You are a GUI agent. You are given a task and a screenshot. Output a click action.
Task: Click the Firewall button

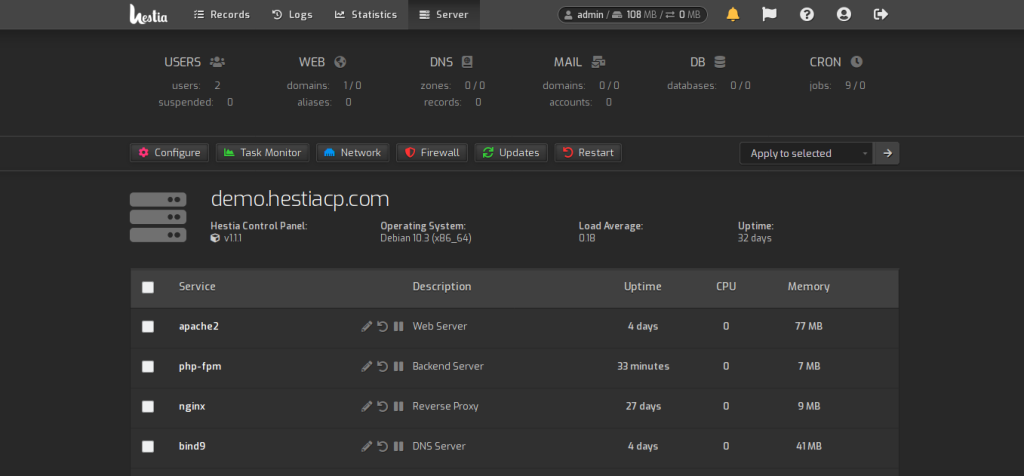click(432, 153)
